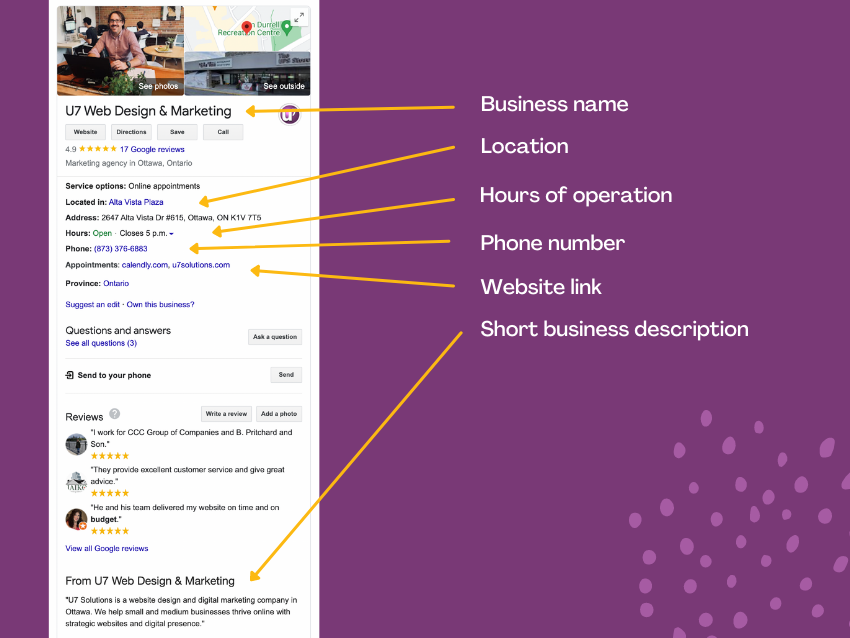Click Service options Online appointments text
This screenshot has height=638, width=850.
pos(133,186)
